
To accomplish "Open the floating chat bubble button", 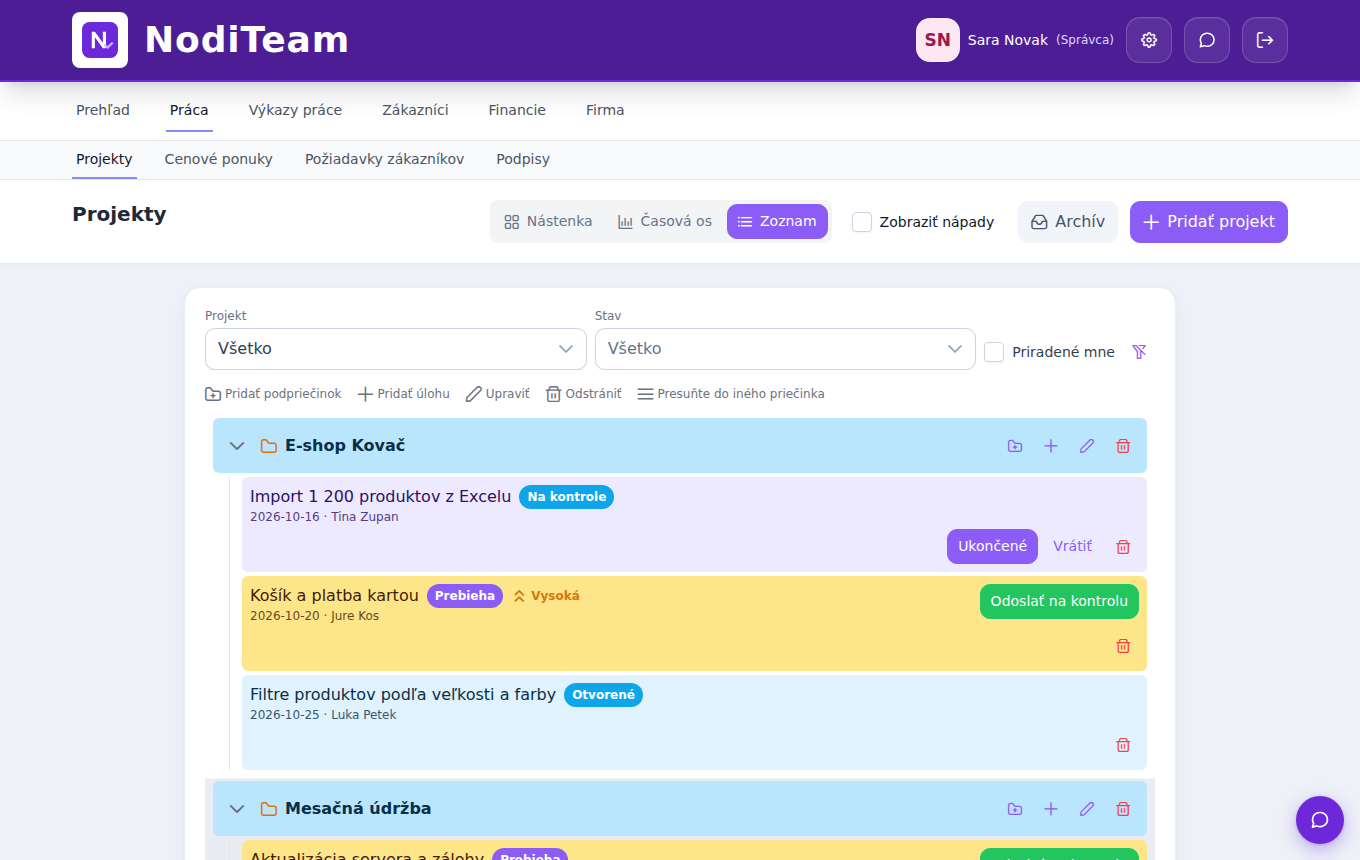I will pos(1320,820).
